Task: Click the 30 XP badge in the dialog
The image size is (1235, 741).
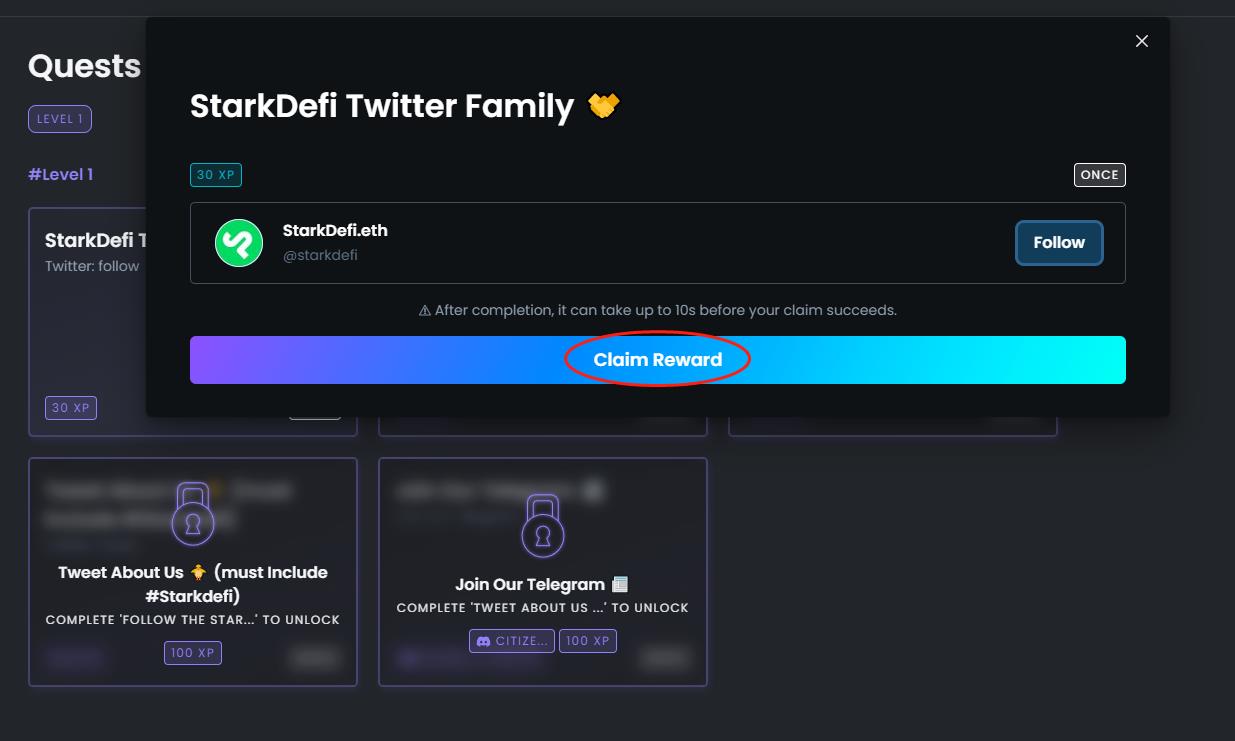Action: pyautogui.click(x=216, y=175)
